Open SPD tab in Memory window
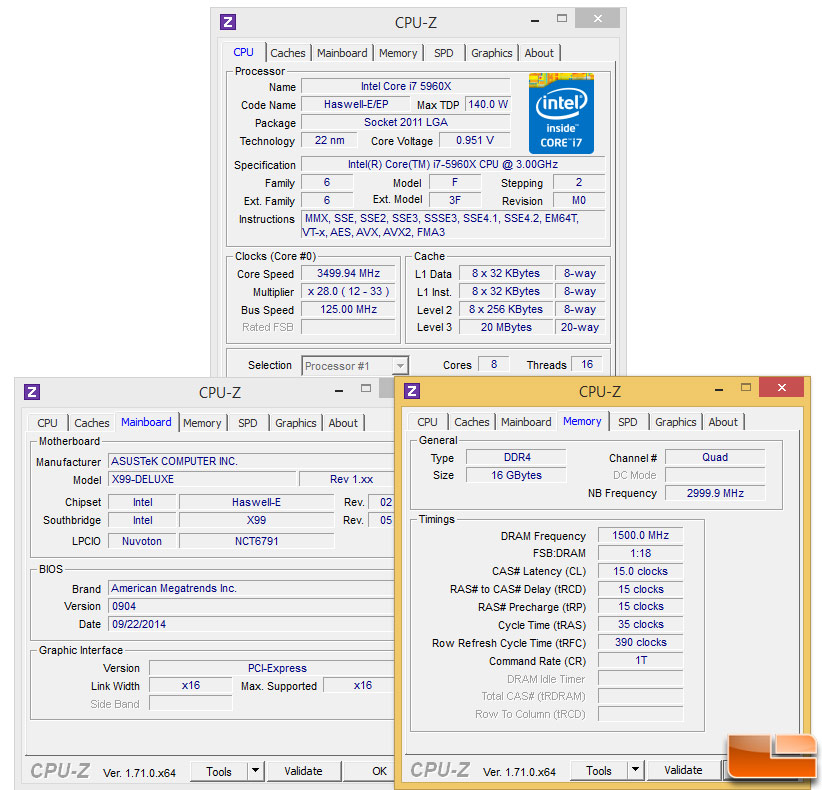 pyautogui.click(x=628, y=422)
